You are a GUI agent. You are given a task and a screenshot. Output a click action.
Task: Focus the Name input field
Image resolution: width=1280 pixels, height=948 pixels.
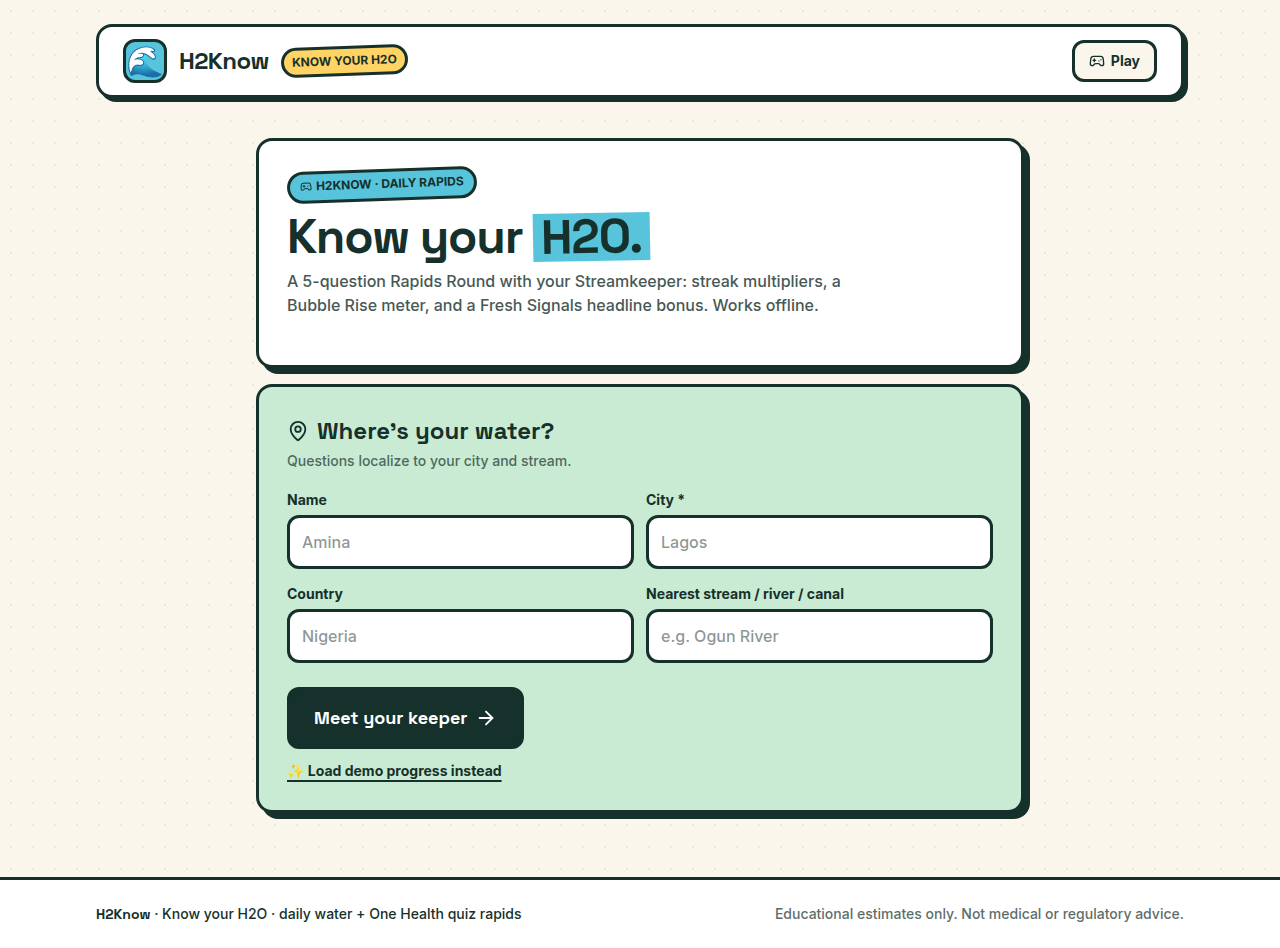(x=460, y=542)
